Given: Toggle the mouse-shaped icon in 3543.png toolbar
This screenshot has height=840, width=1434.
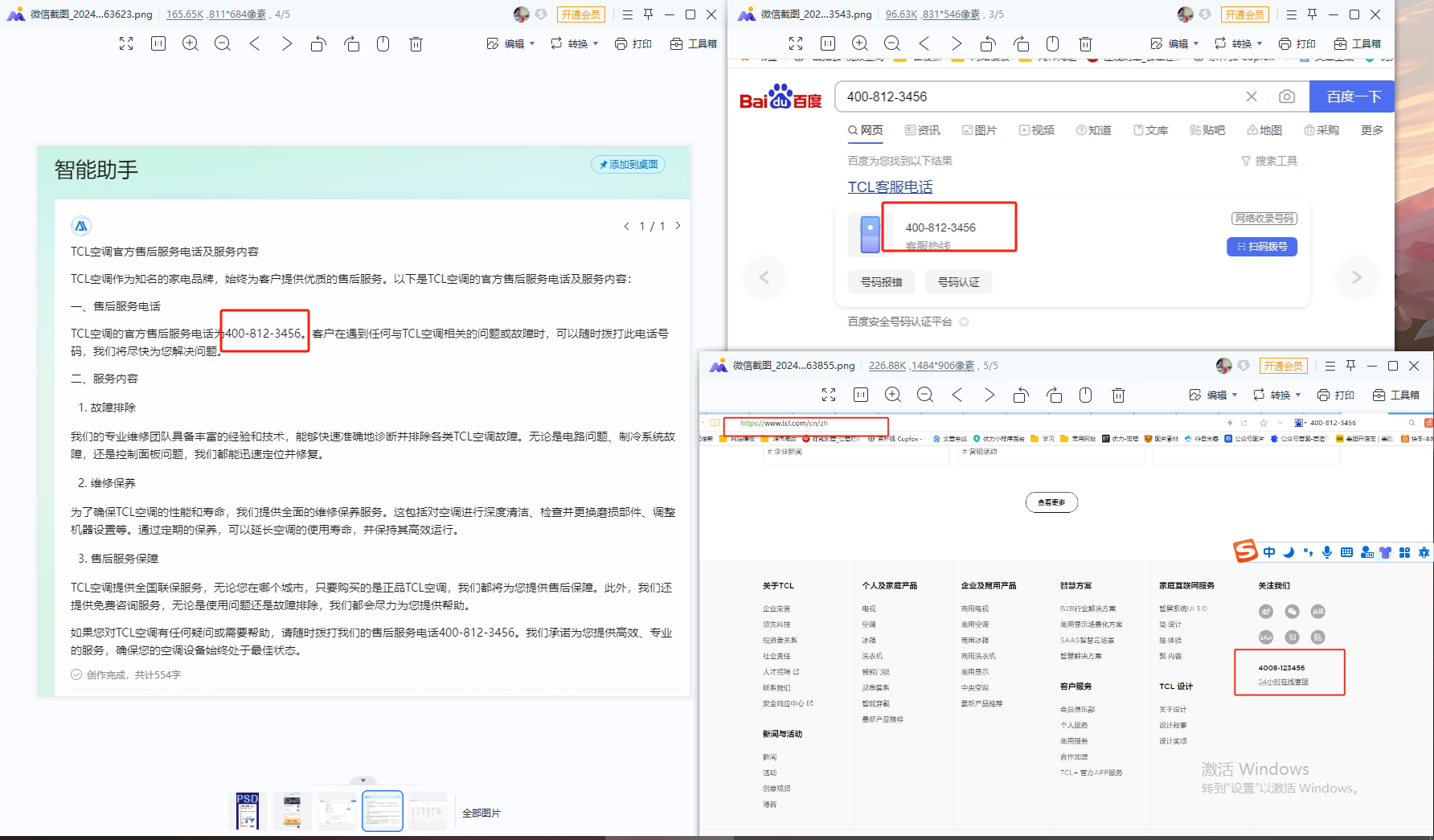Looking at the screenshot, I should (x=1053, y=44).
